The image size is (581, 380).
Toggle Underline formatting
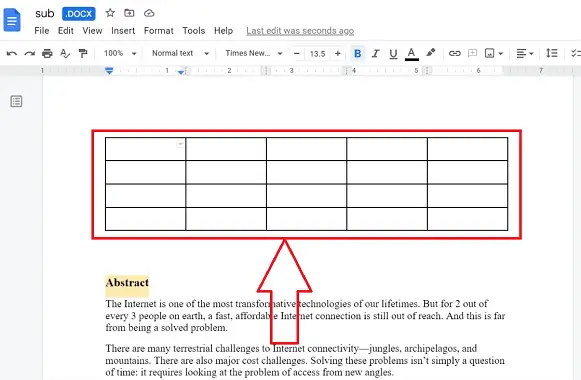[x=393, y=54]
